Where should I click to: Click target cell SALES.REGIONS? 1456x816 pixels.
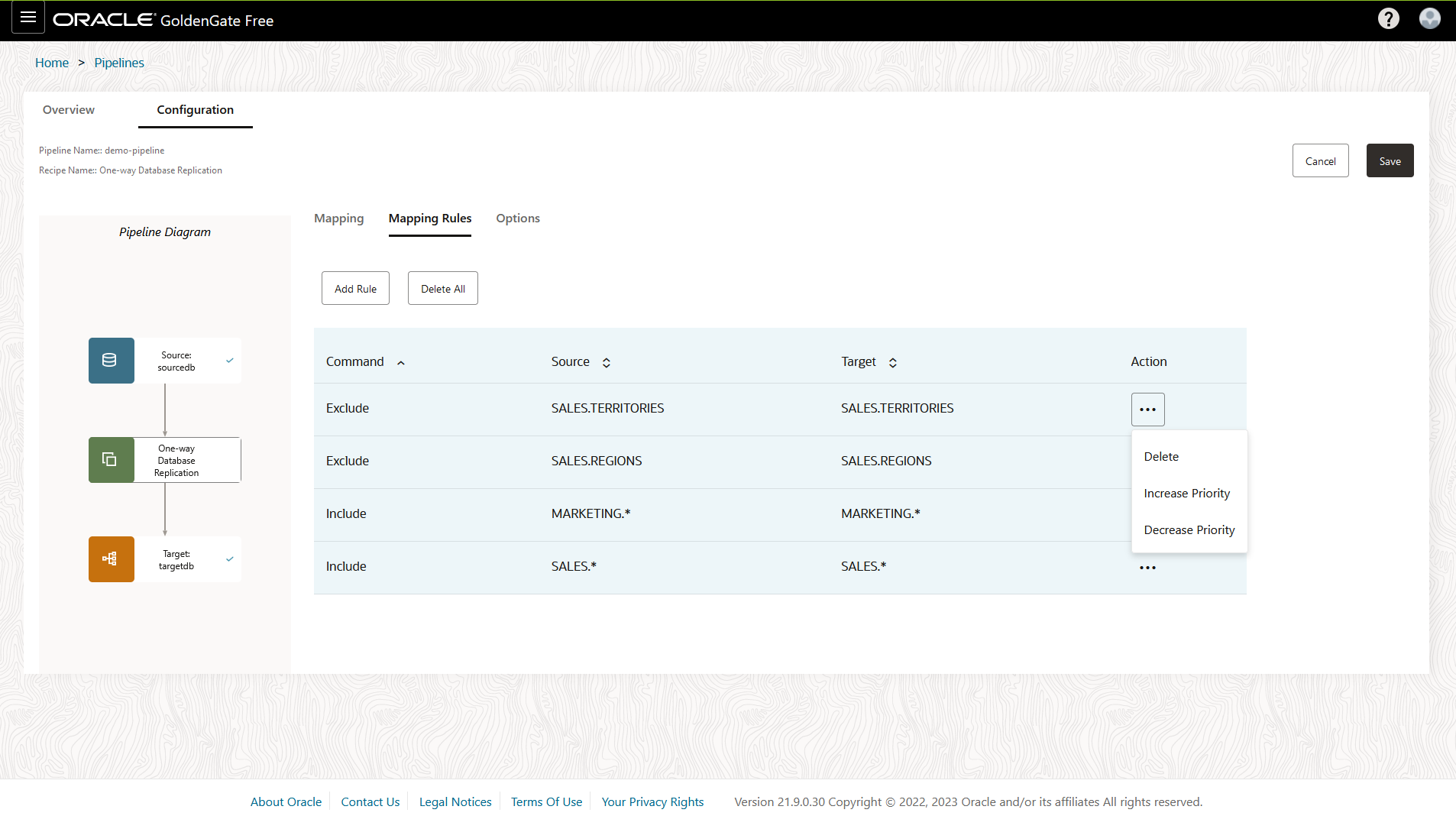pyautogui.click(x=886, y=461)
